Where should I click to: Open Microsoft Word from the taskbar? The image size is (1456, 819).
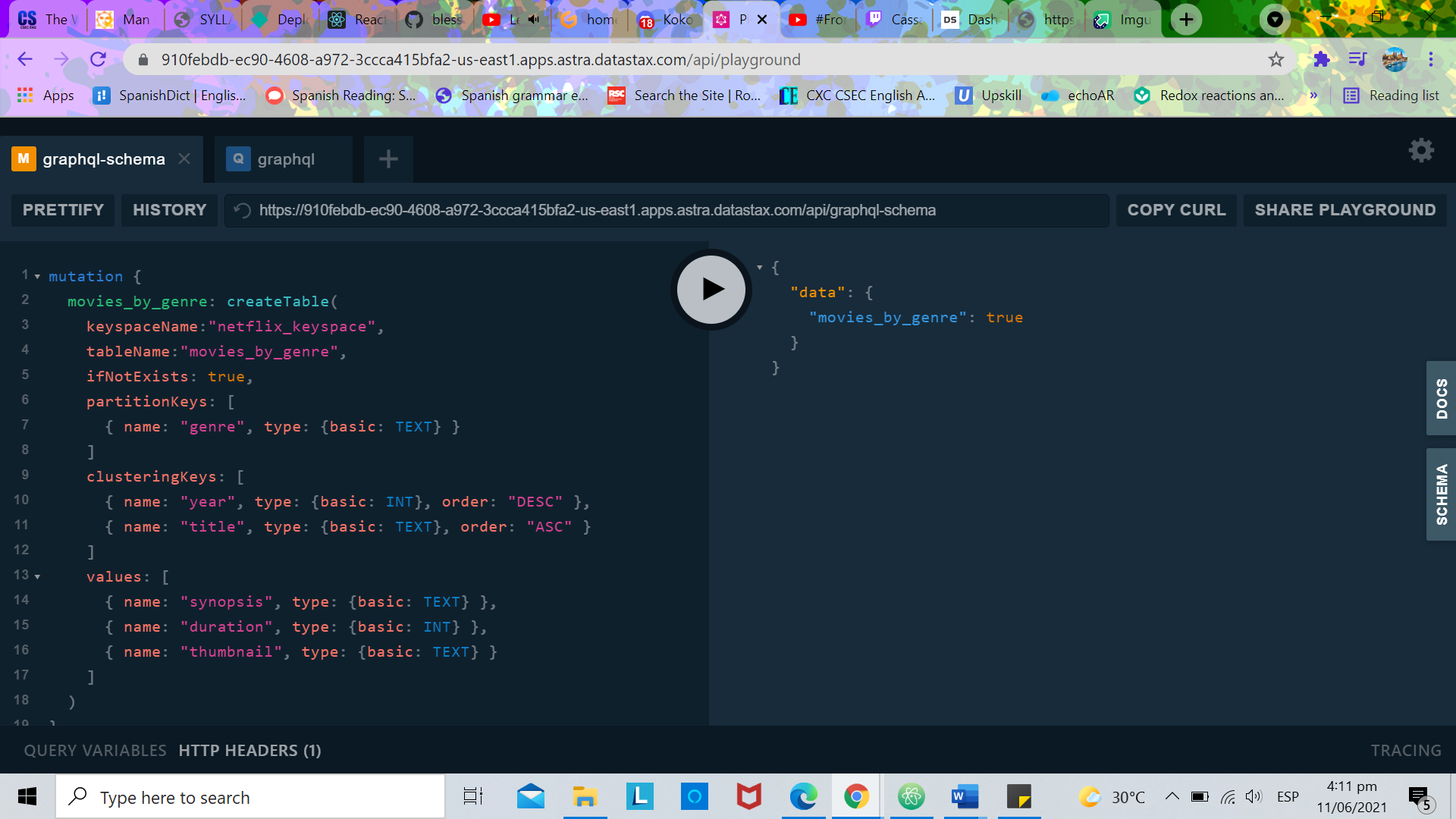click(x=964, y=796)
